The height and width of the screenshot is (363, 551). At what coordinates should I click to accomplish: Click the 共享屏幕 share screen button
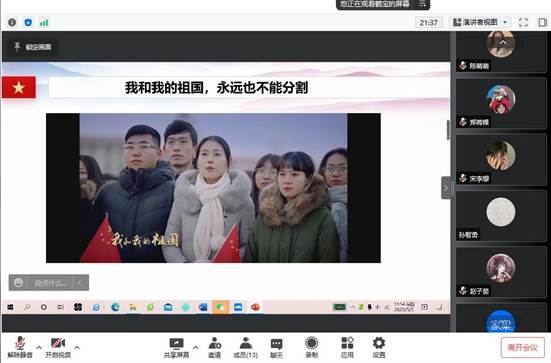(176, 348)
